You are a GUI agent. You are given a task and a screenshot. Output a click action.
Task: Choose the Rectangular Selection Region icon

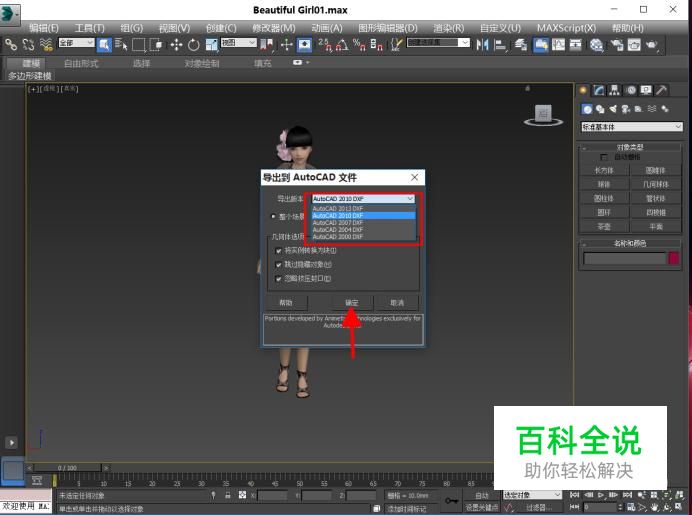click(x=139, y=45)
